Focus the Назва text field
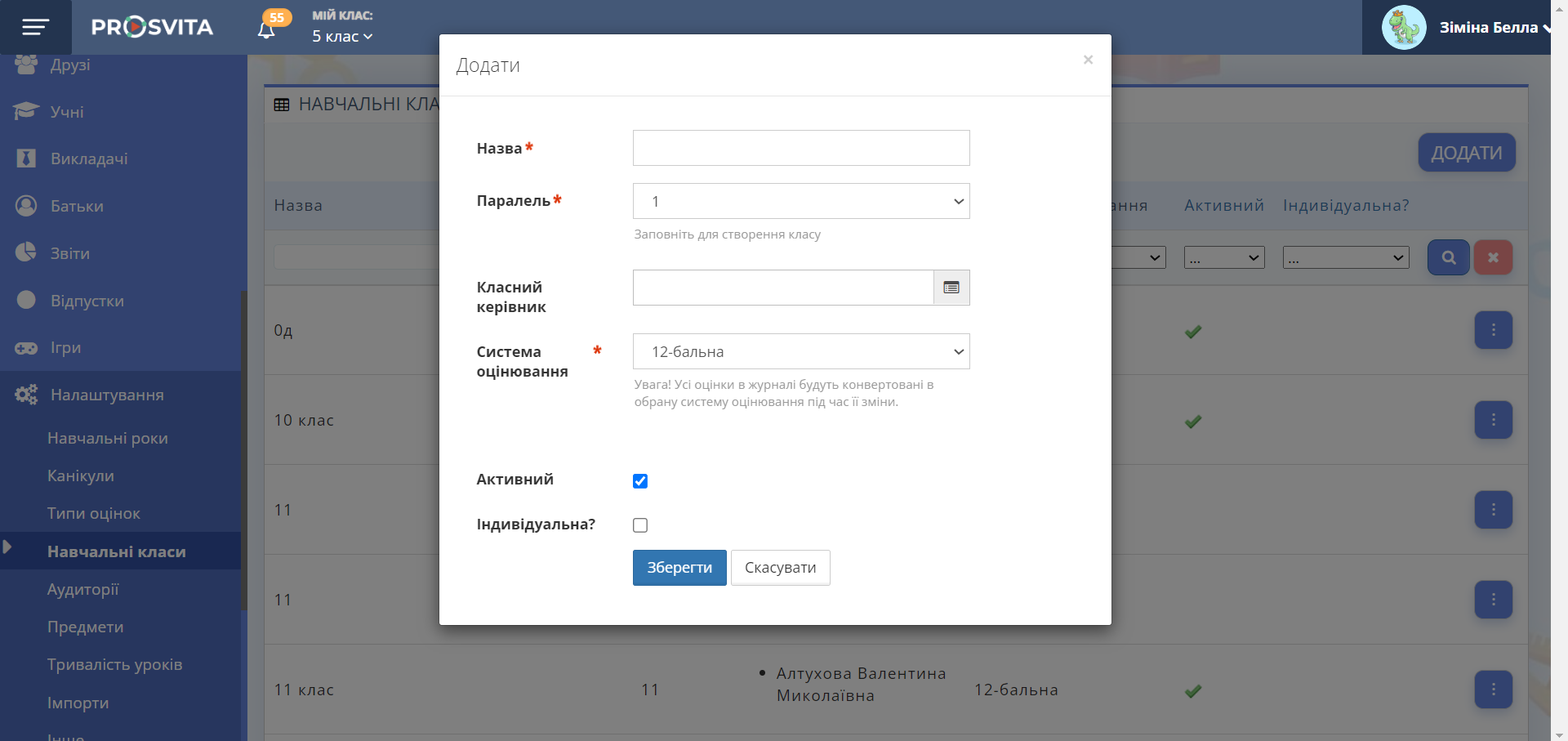 (800, 148)
